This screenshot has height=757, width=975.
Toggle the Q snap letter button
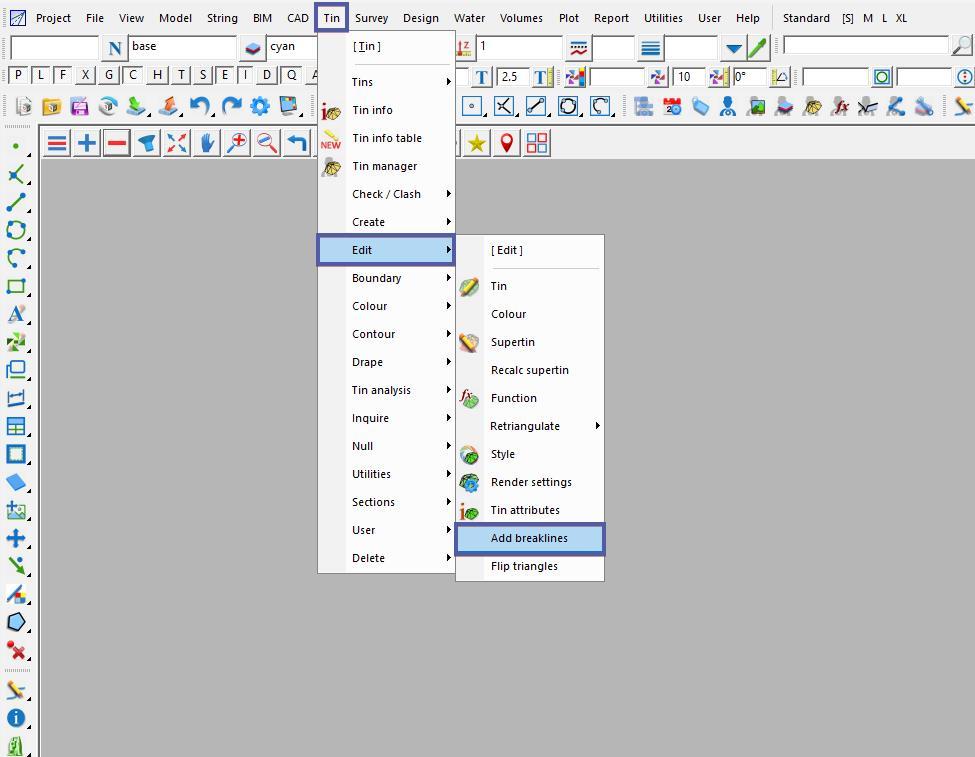click(291, 76)
